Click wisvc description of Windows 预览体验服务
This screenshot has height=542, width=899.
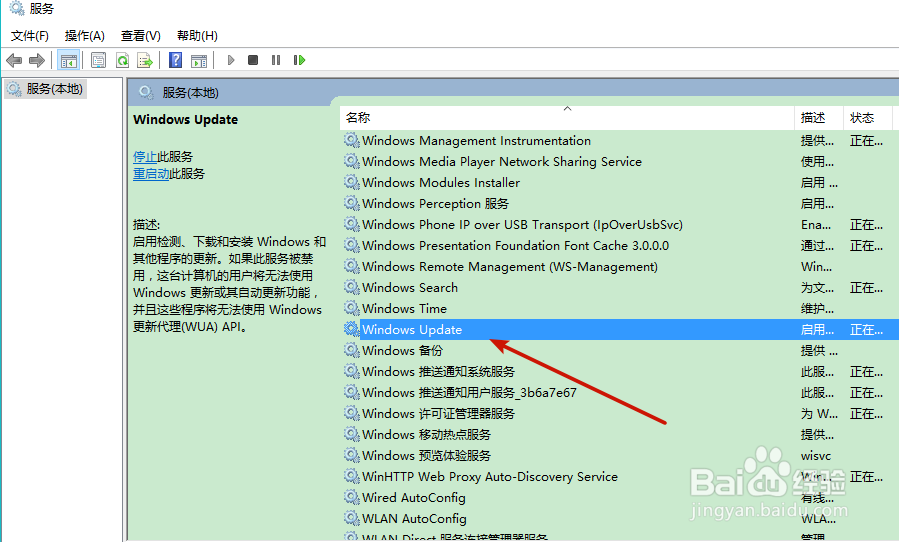pyautogui.click(x=816, y=456)
